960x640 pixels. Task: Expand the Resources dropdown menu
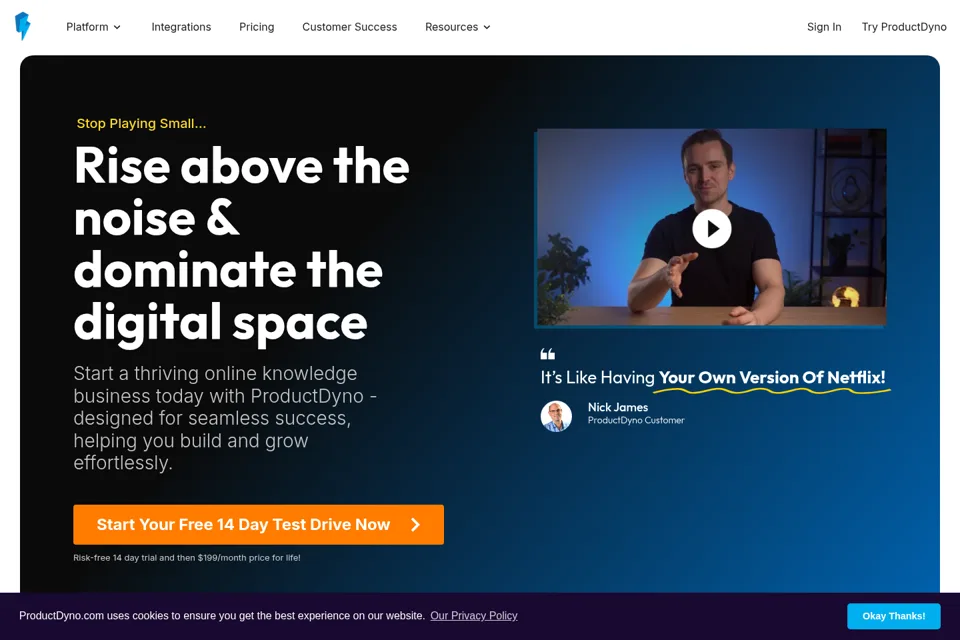(457, 27)
